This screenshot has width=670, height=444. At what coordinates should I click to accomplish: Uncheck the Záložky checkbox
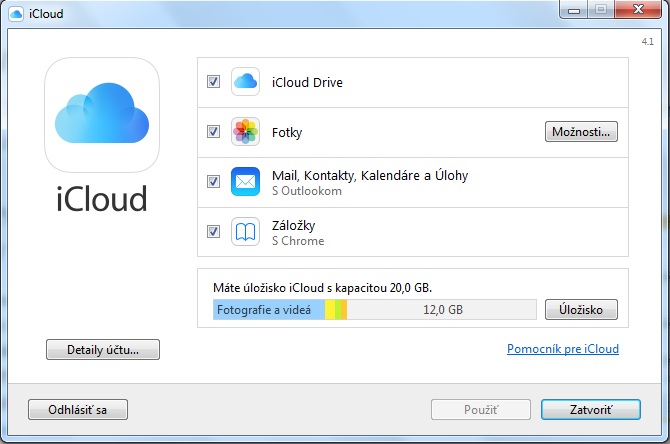coord(213,232)
